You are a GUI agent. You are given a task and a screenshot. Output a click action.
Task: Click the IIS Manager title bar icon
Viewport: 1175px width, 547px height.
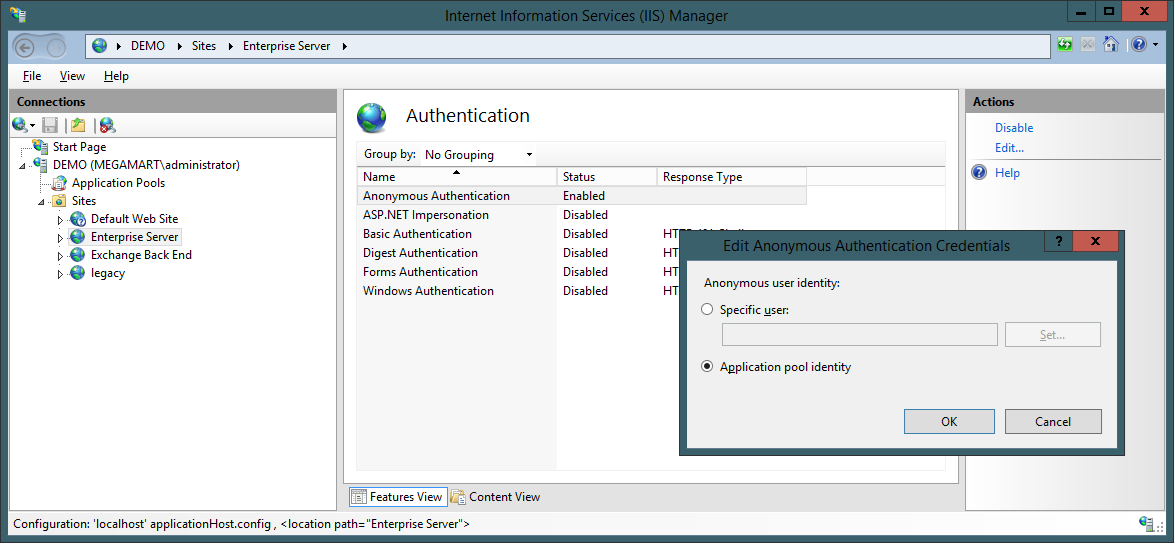pyautogui.click(x=18, y=13)
